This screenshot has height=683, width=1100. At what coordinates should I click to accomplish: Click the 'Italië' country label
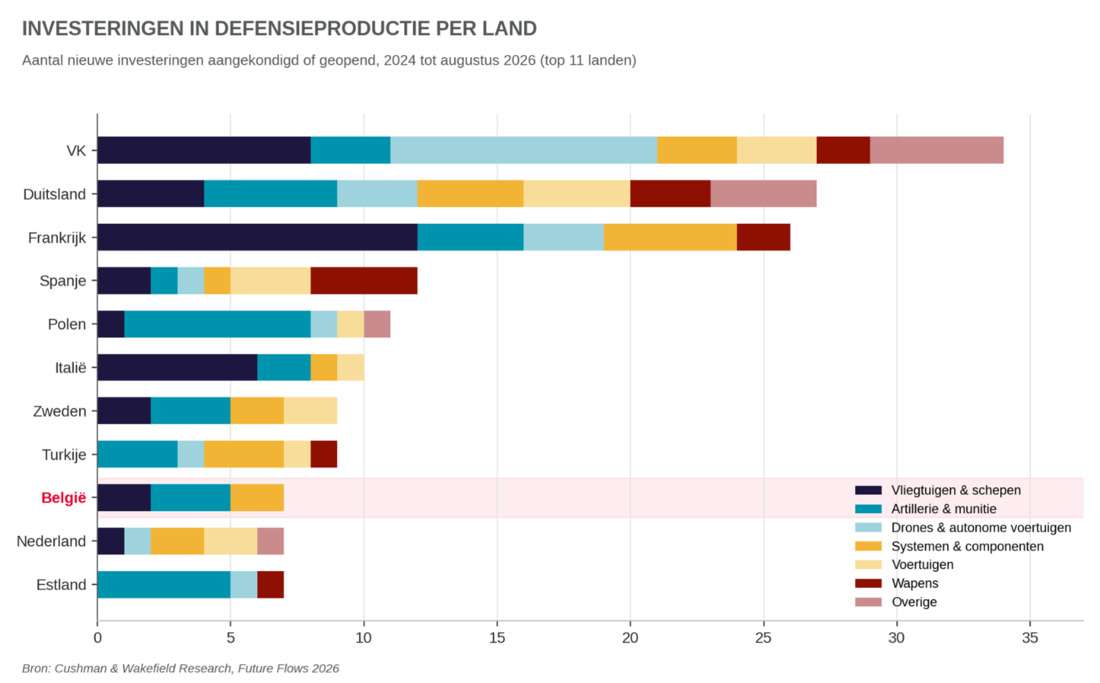point(70,367)
